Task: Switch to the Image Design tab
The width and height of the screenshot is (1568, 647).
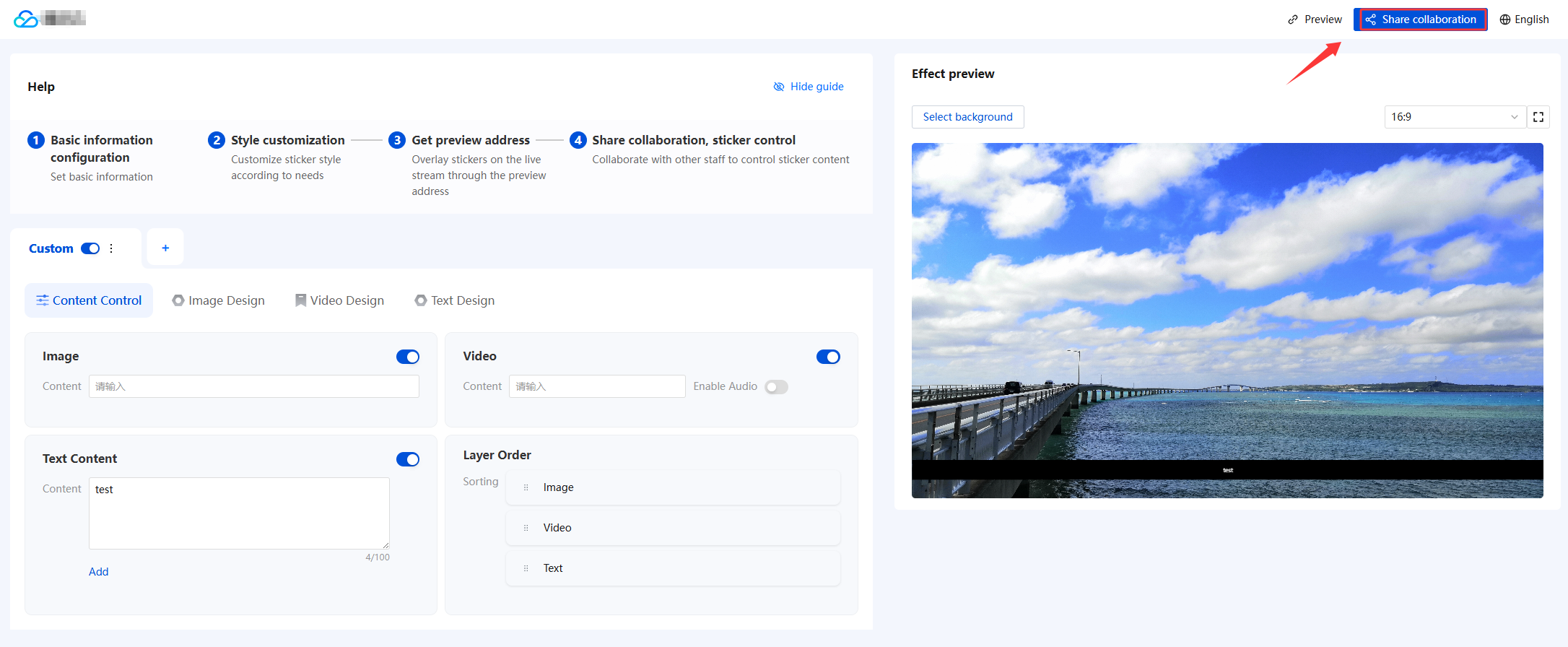Action: [219, 300]
